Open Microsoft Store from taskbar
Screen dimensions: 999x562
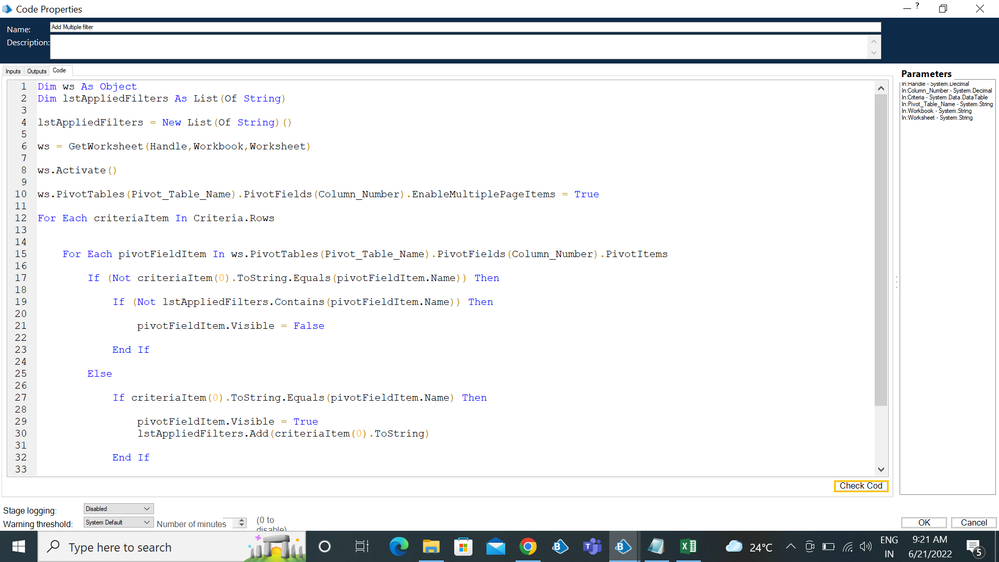[x=463, y=547]
